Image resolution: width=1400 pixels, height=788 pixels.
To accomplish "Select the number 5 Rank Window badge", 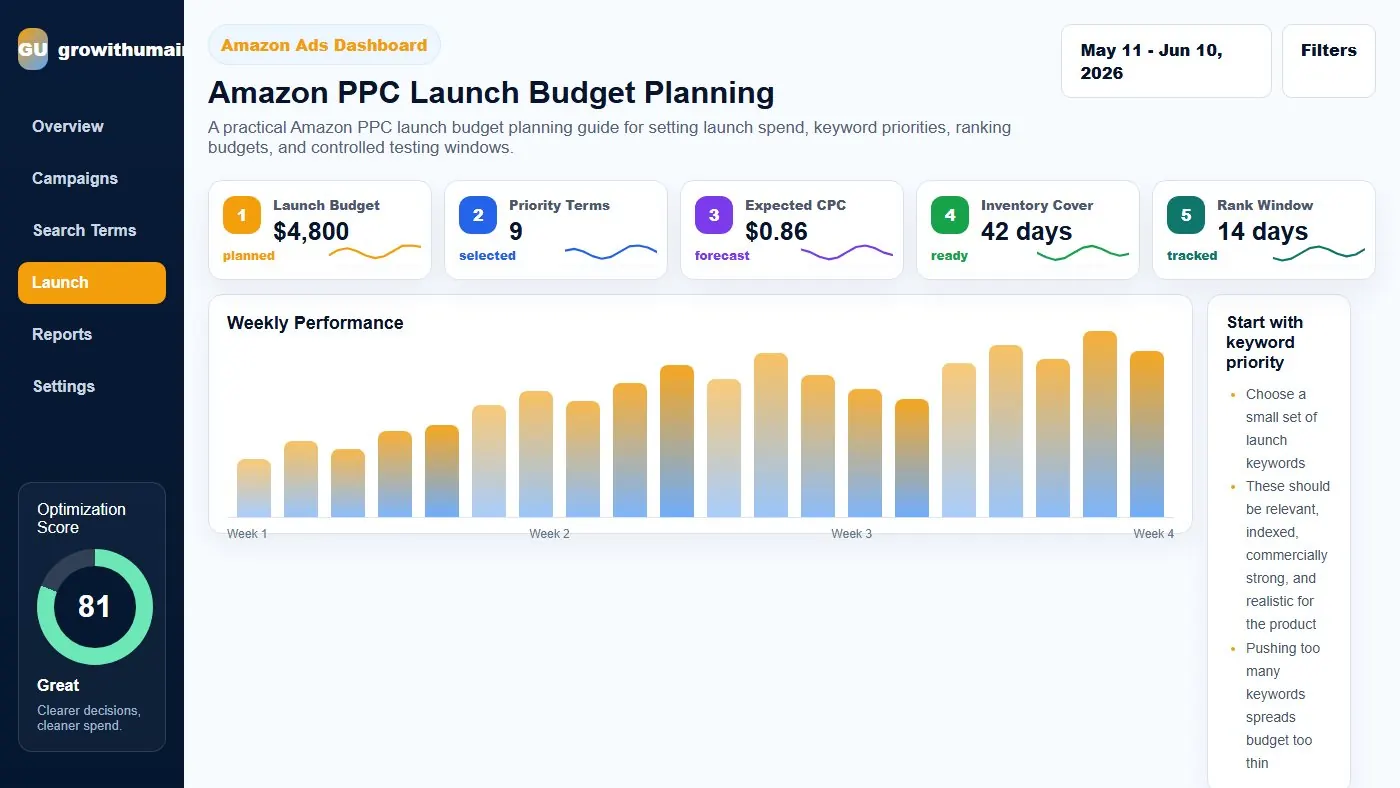I will click(x=1186, y=215).
